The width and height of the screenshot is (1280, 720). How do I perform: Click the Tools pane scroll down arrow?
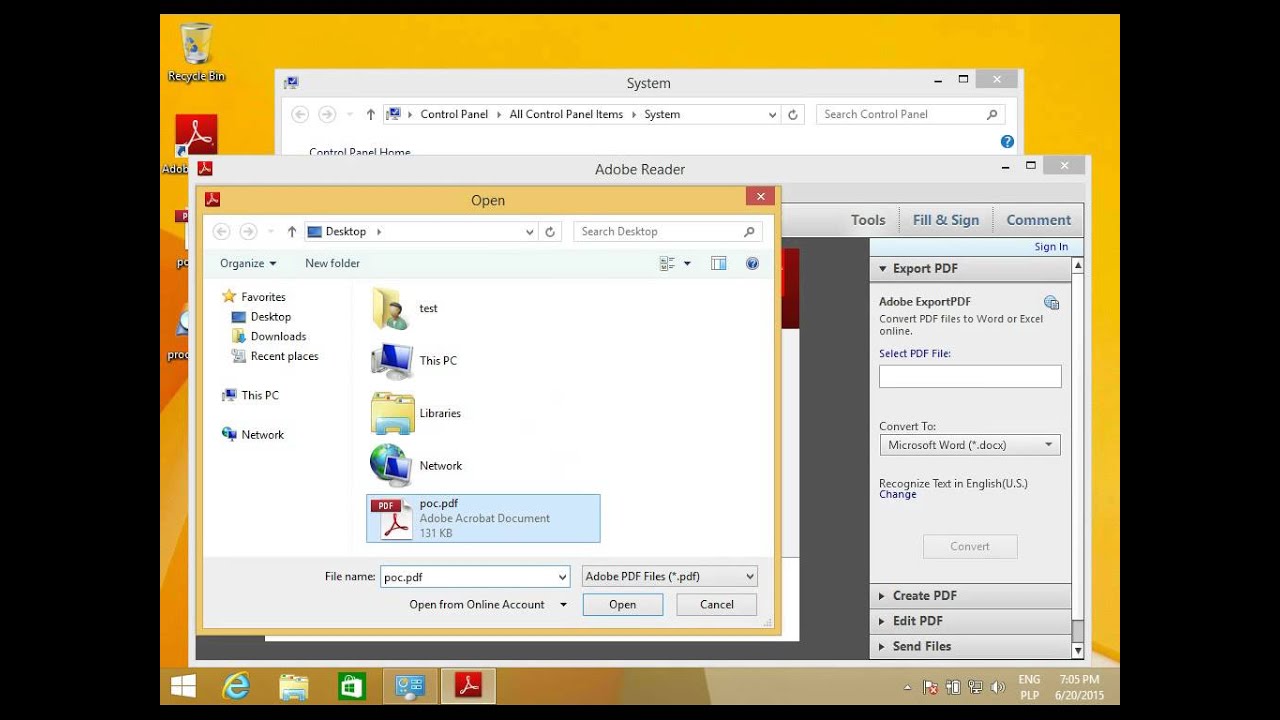1077,651
